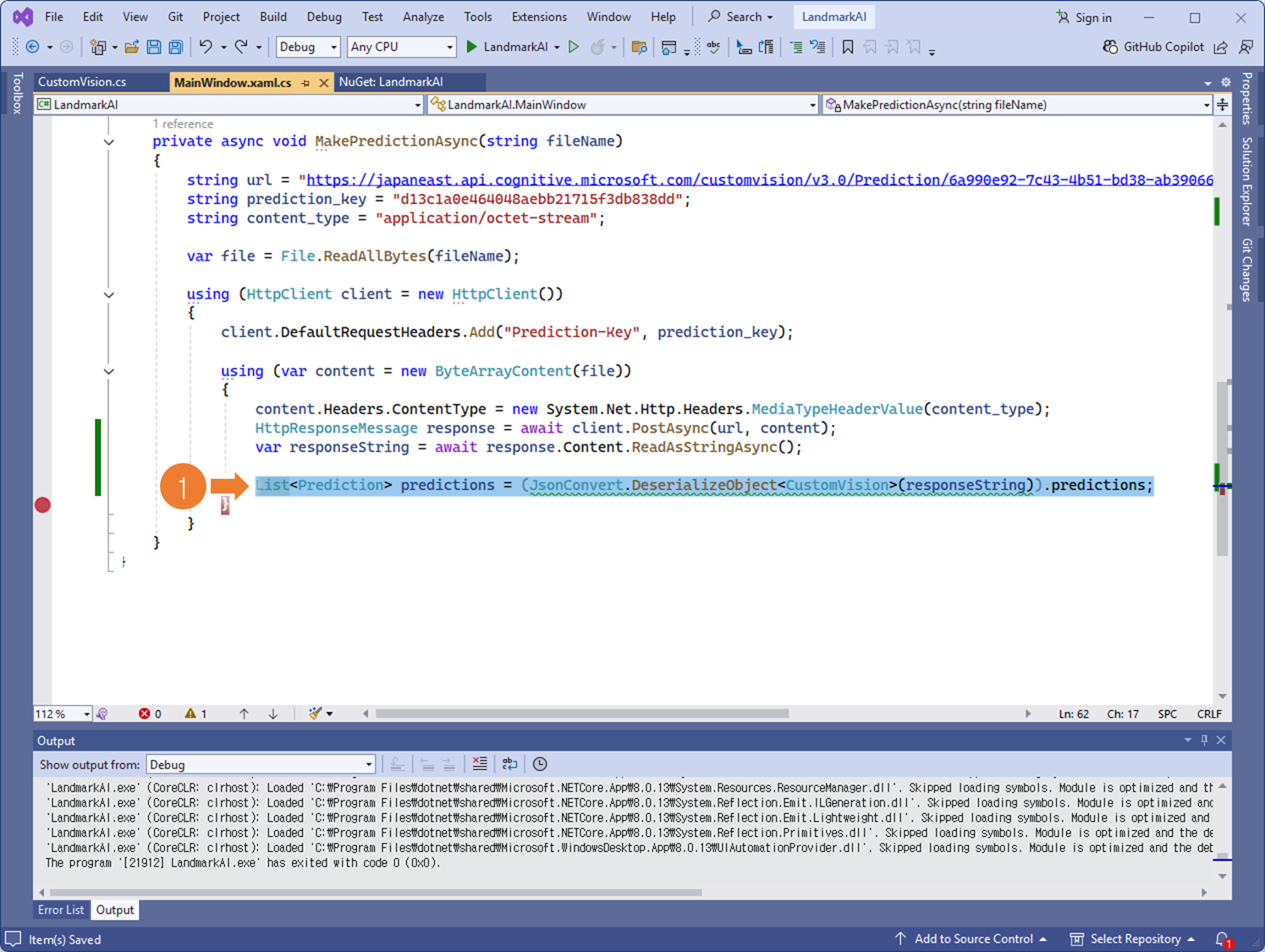The image size is (1265, 952).
Task: Open the Solution Explorer side tab
Action: pos(1247,181)
